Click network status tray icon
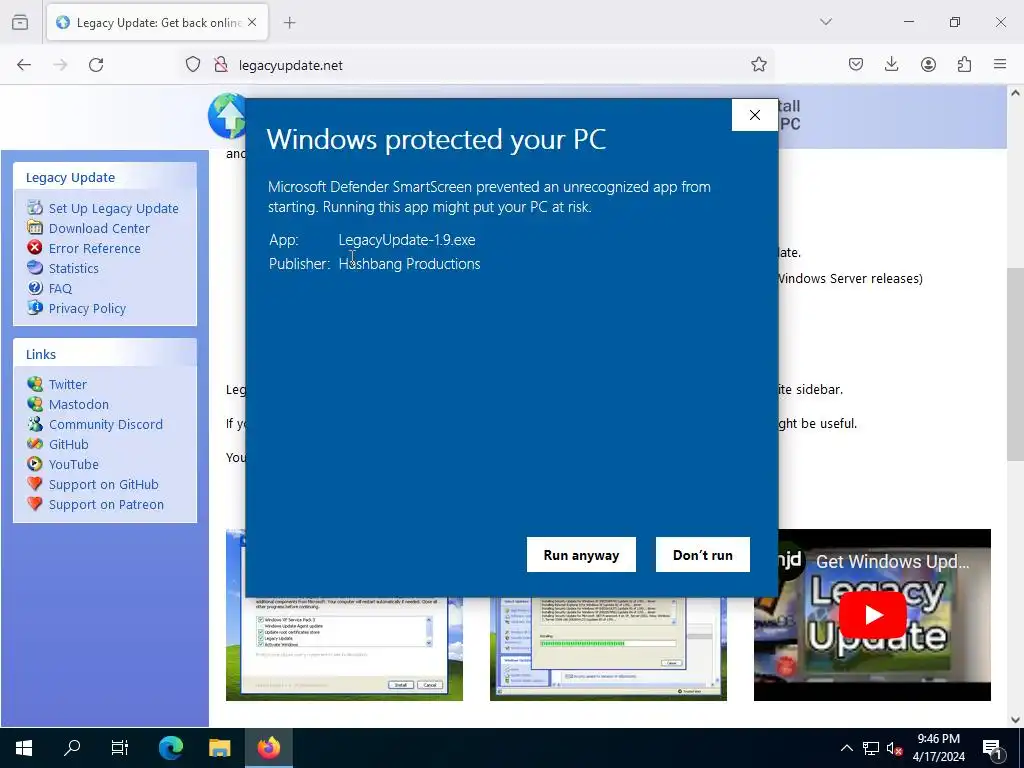This screenshot has width=1024, height=768. (x=871, y=748)
